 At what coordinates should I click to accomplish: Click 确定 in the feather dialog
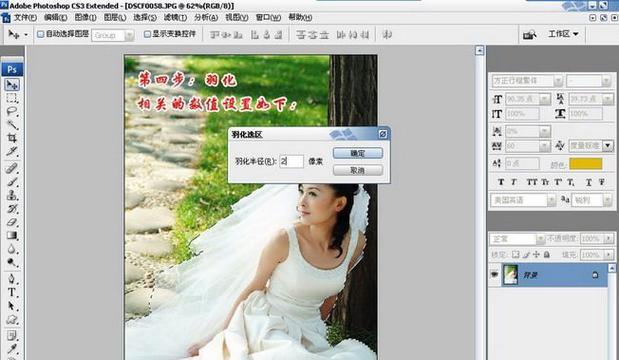point(358,153)
